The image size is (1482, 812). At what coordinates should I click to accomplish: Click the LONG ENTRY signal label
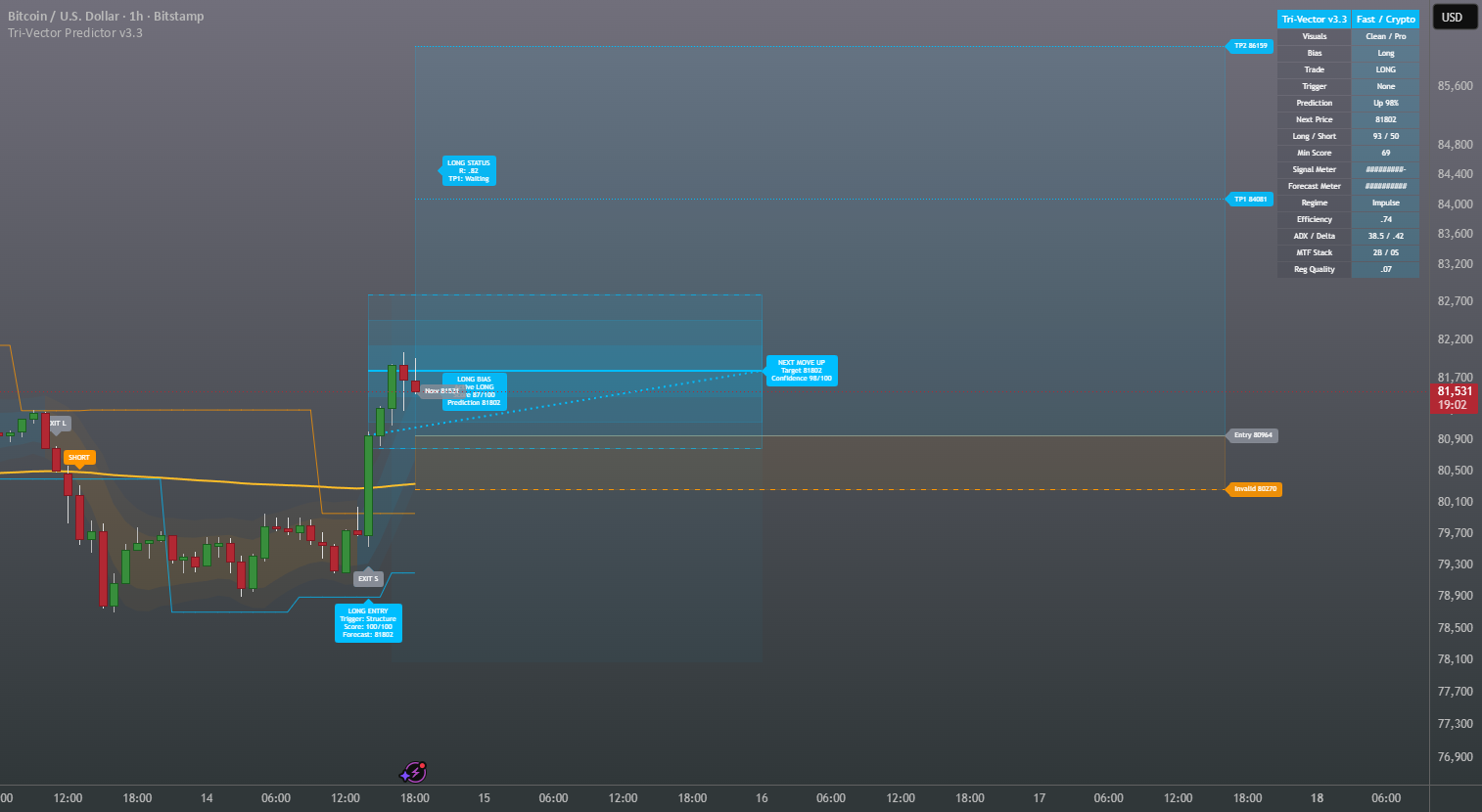368,623
